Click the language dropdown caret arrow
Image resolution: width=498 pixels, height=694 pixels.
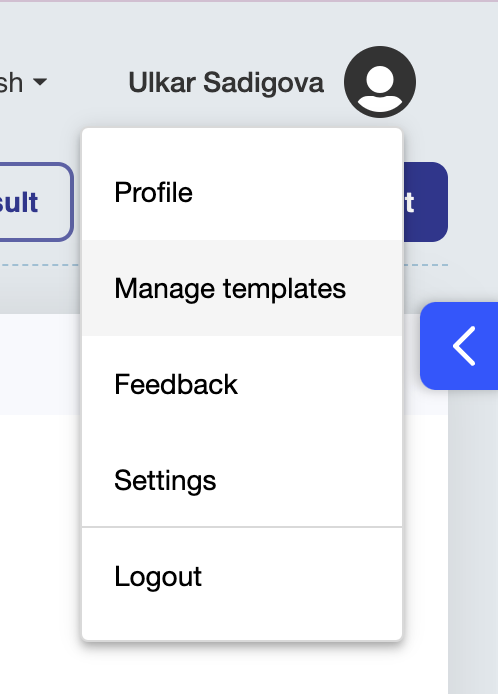tap(40, 82)
